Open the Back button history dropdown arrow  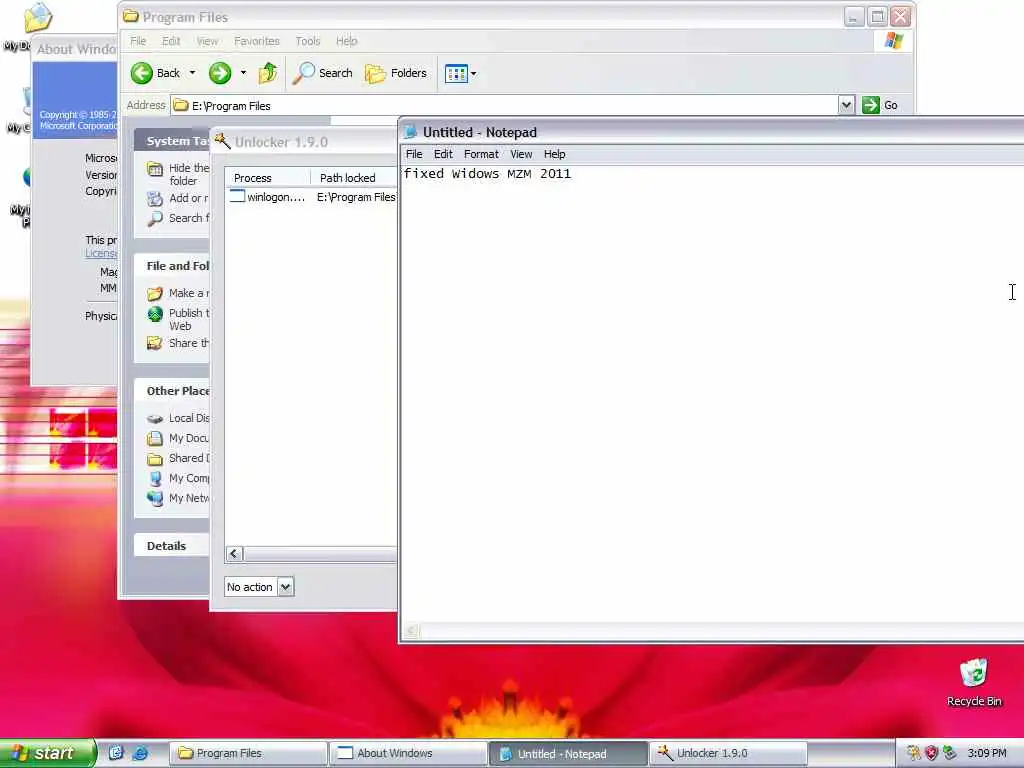point(193,73)
